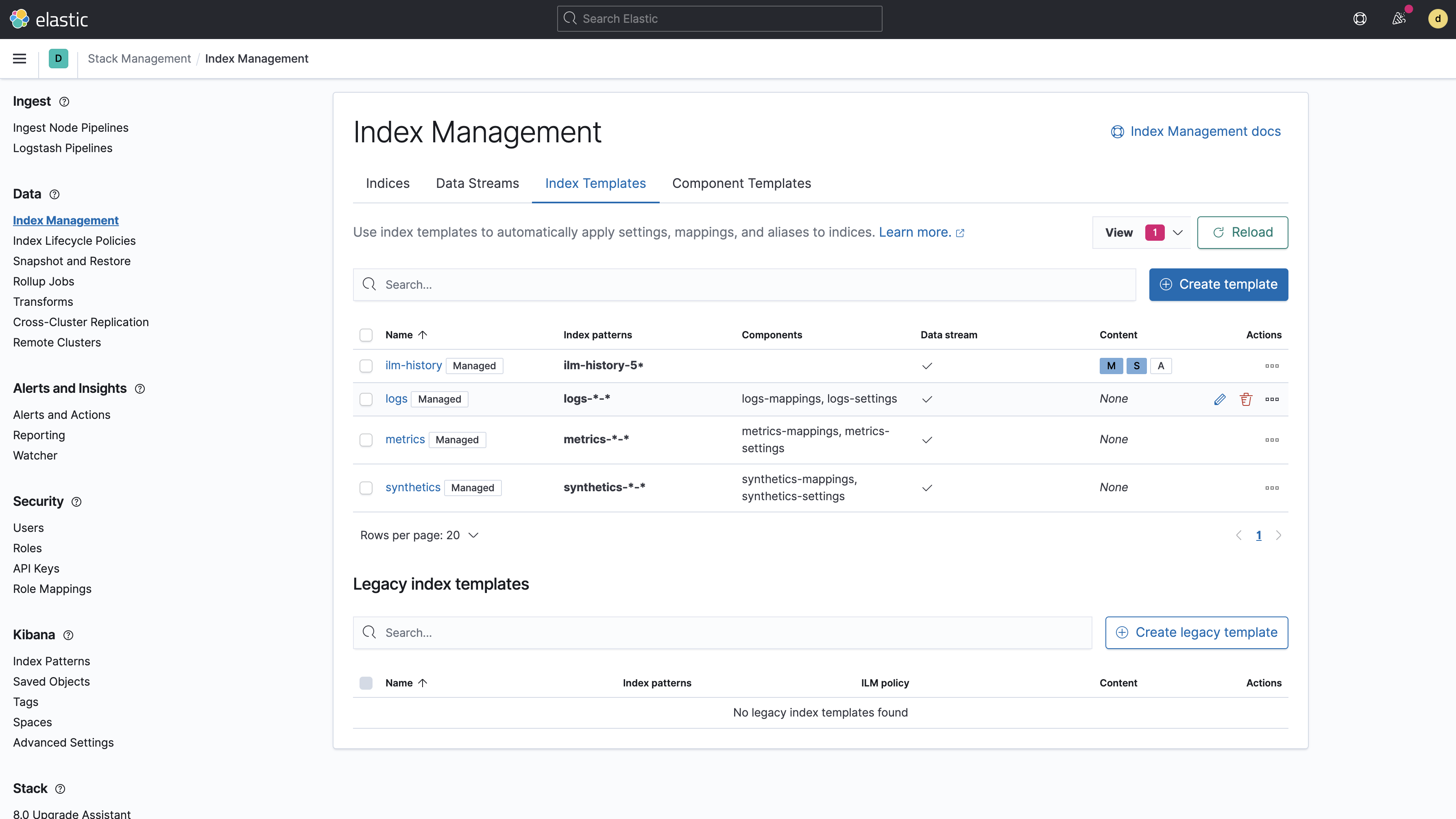The width and height of the screenshot is (1456, 819).
Task: Switch to the Data Streams tab
Action: pos(477,183)
